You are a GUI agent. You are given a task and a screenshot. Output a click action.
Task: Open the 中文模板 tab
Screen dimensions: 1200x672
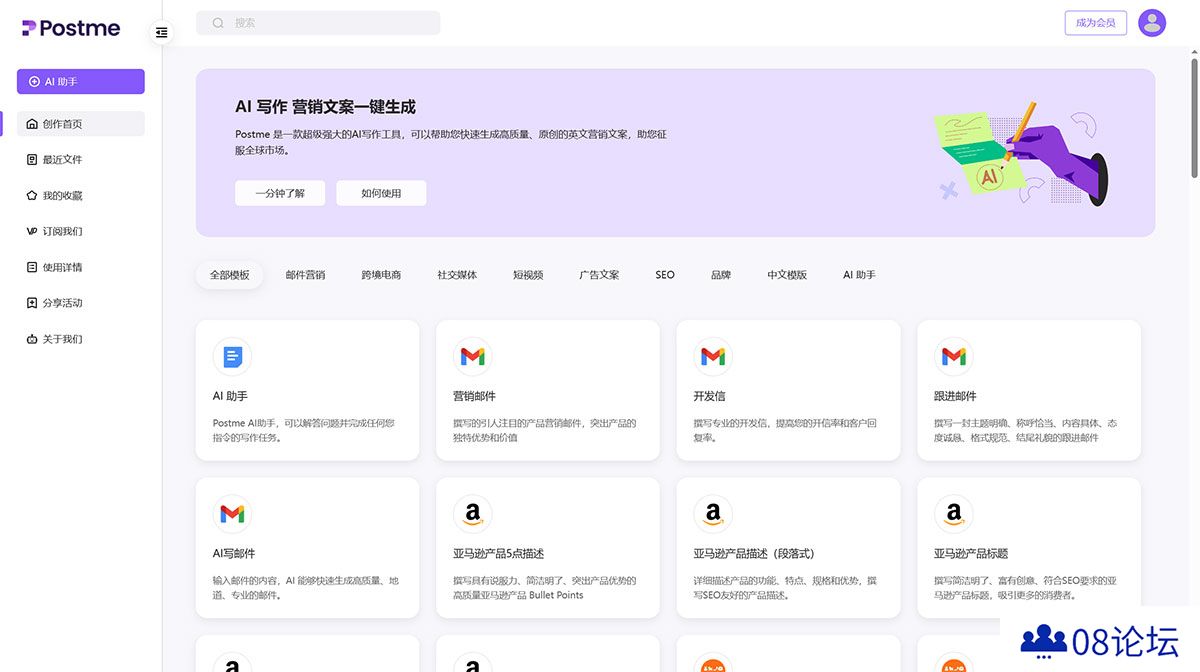pos(787,275)
